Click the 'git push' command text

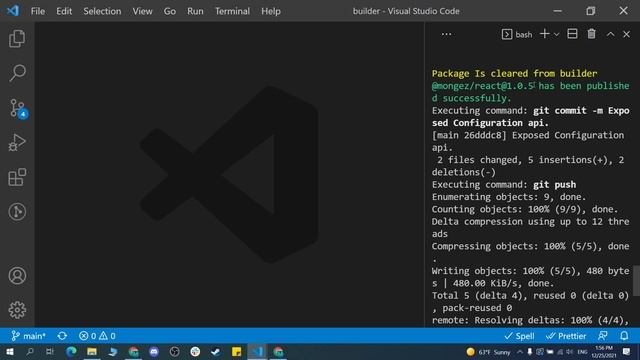[554, 184]
